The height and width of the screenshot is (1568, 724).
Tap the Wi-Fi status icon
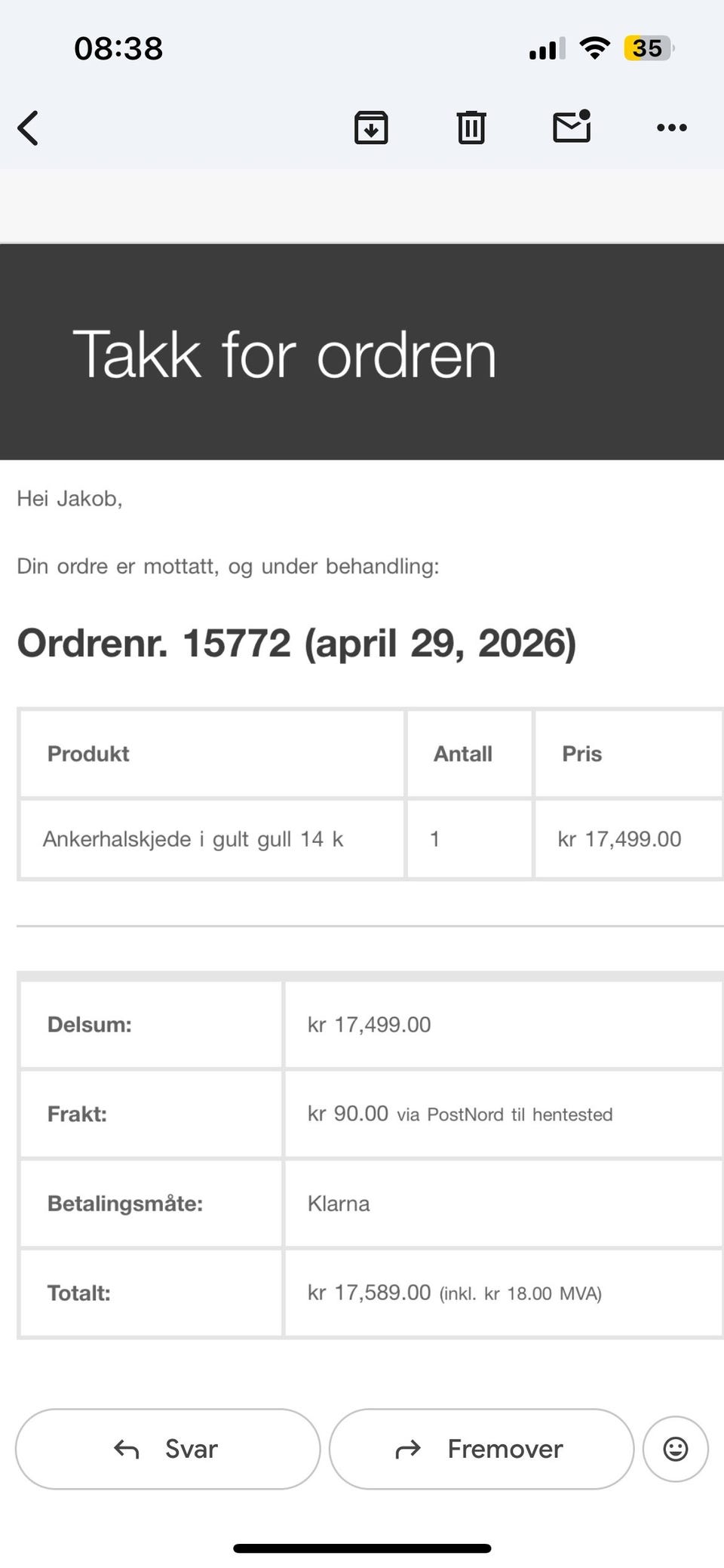pyautogui.click(x=594, y=49)
